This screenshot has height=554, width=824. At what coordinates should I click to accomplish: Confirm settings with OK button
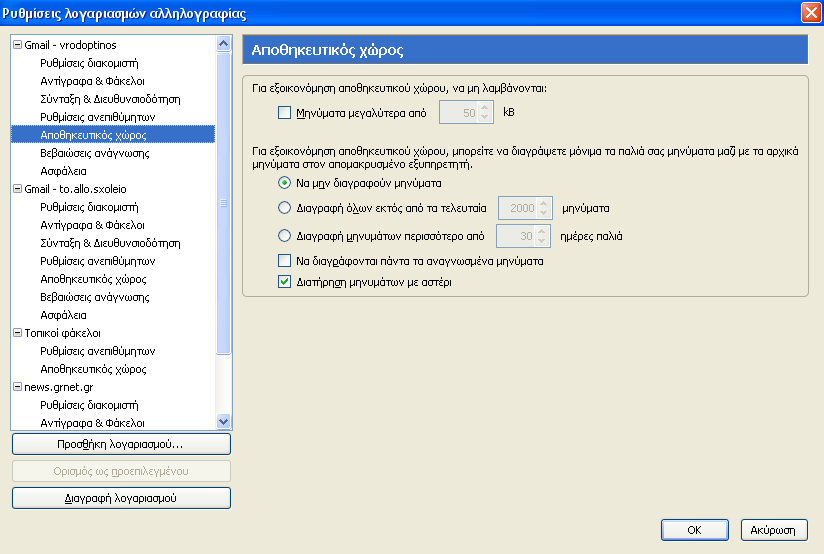tap(695, 530)
